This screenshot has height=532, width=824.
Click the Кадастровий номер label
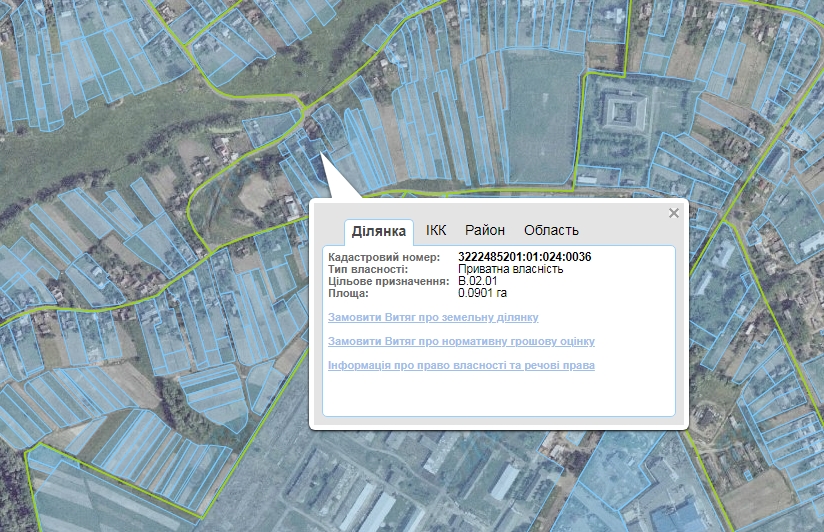384,257
